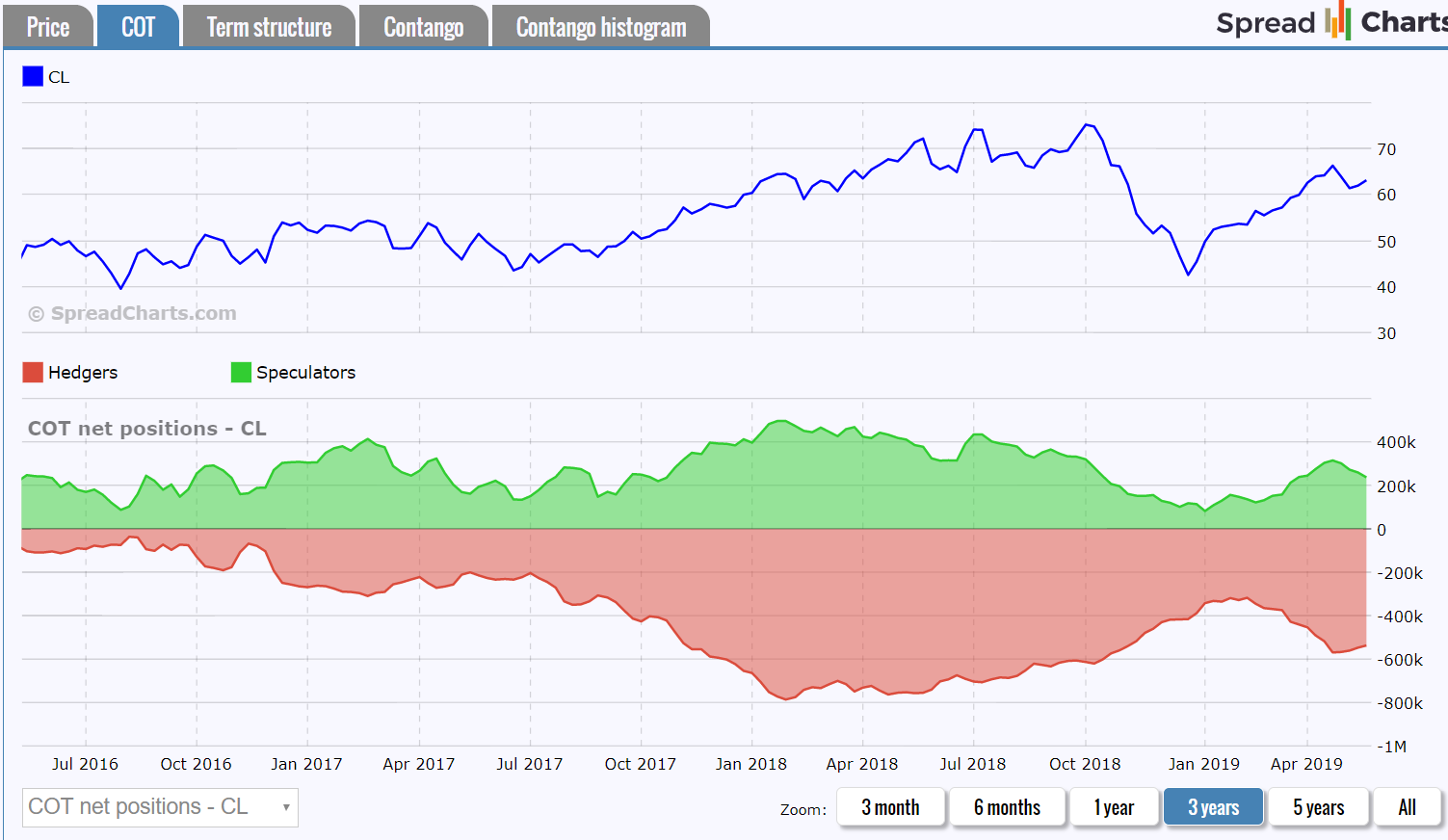Select the 3 years zoom button
1448x840 pixels.
click(x=1213, y=807)
